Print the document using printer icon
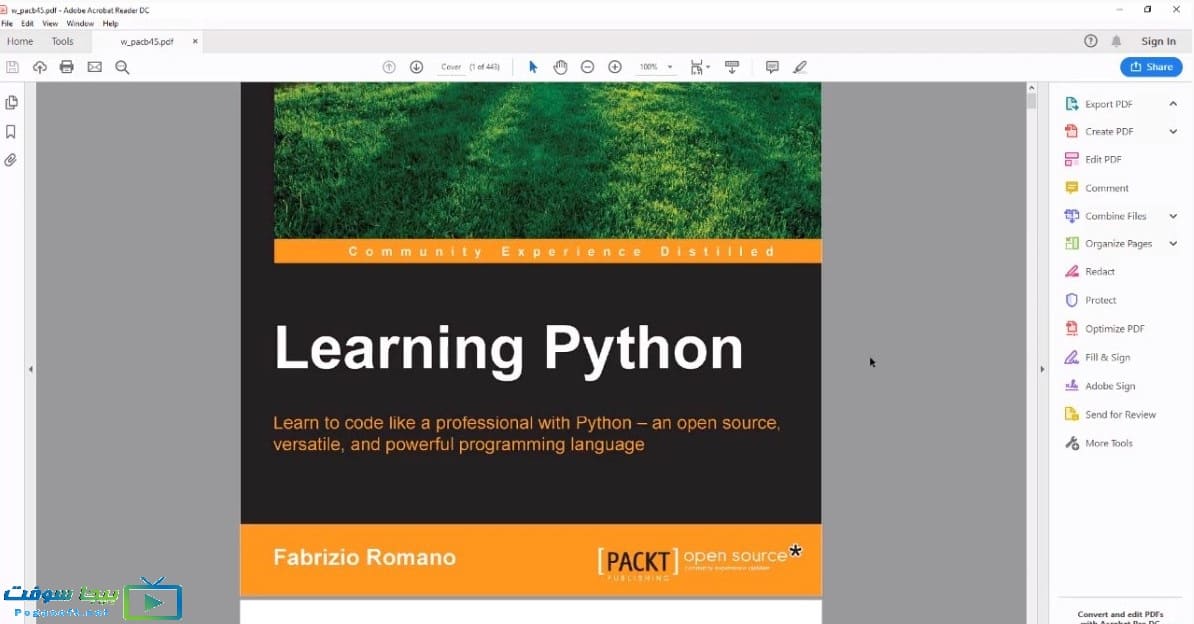 pos(67,67)
